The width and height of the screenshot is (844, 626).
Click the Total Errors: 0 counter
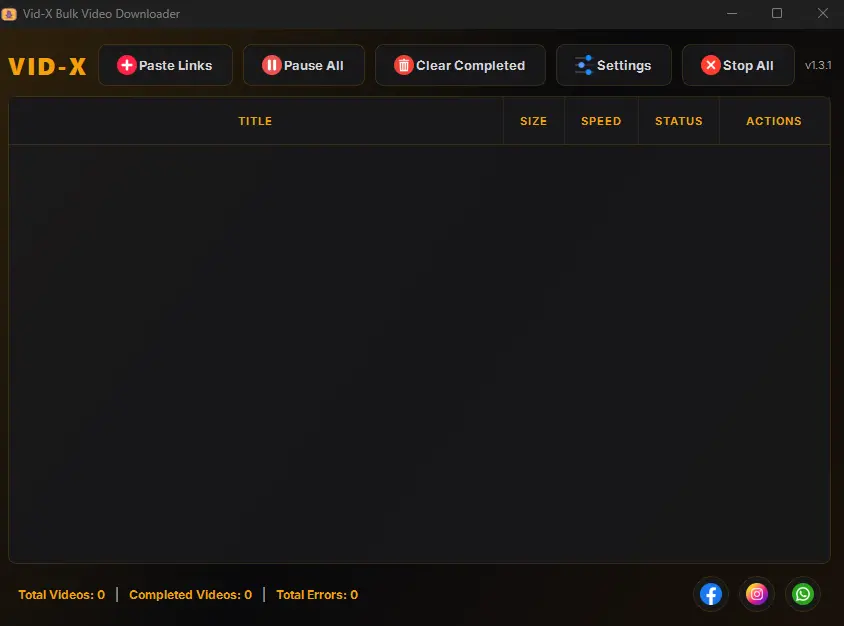317,595
